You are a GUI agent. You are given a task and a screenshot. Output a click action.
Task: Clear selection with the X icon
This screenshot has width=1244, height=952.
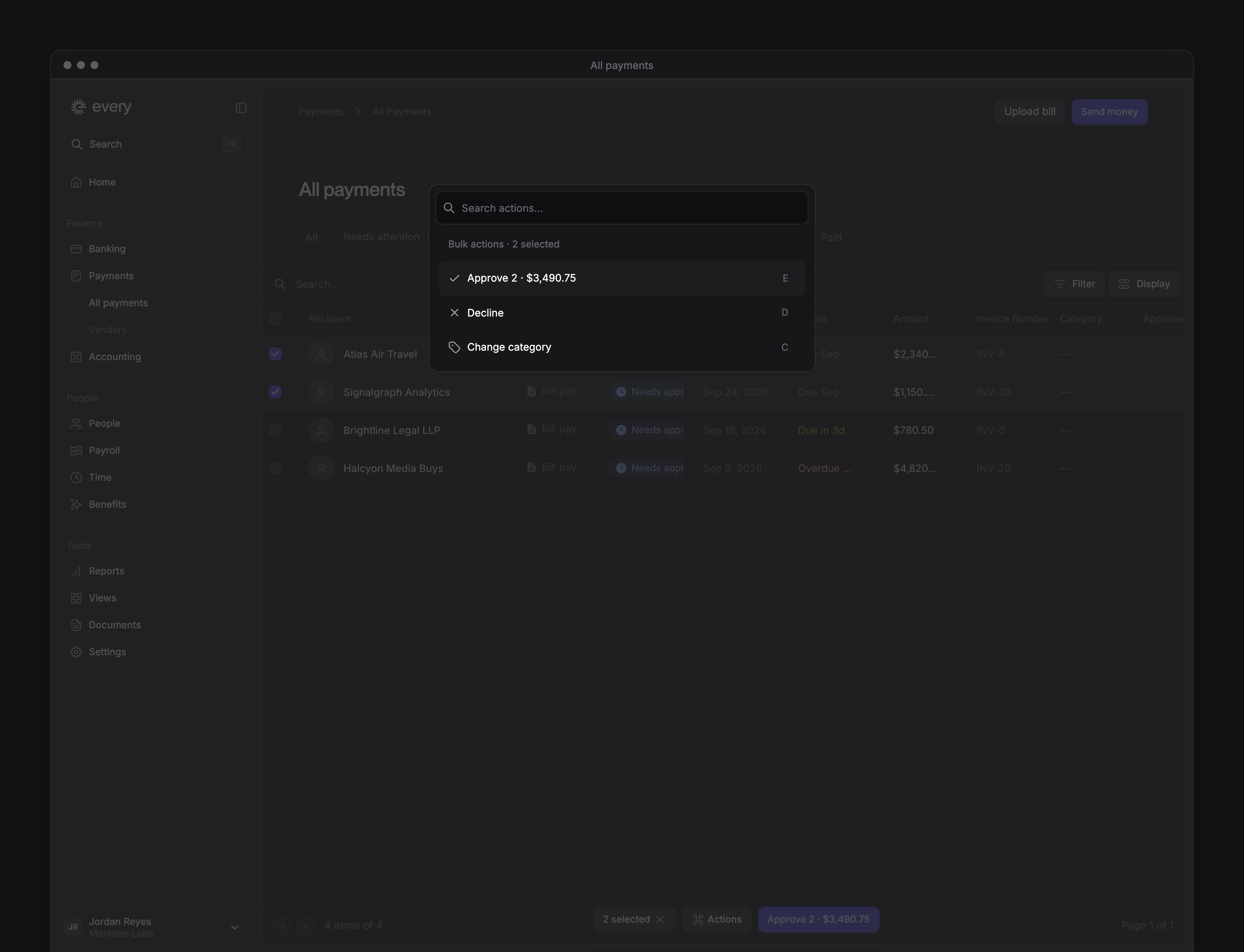[x=660, y=920]
